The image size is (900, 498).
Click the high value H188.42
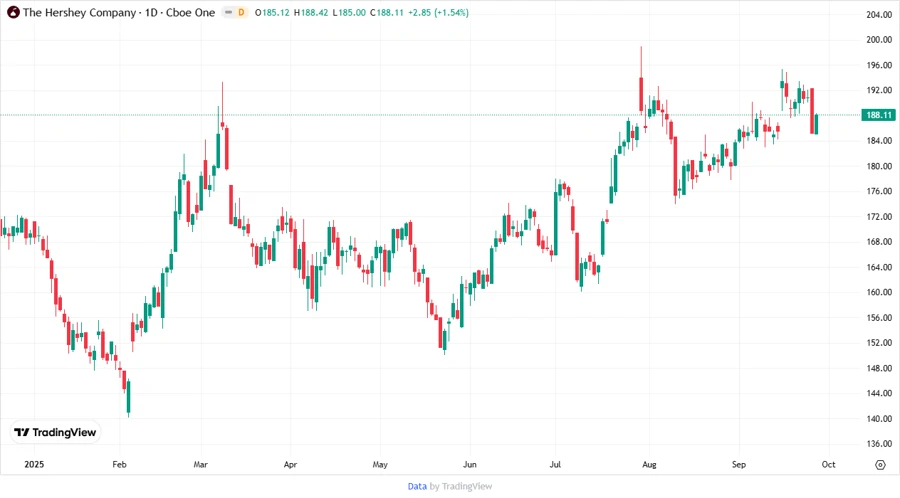click(x=311, y=12)
